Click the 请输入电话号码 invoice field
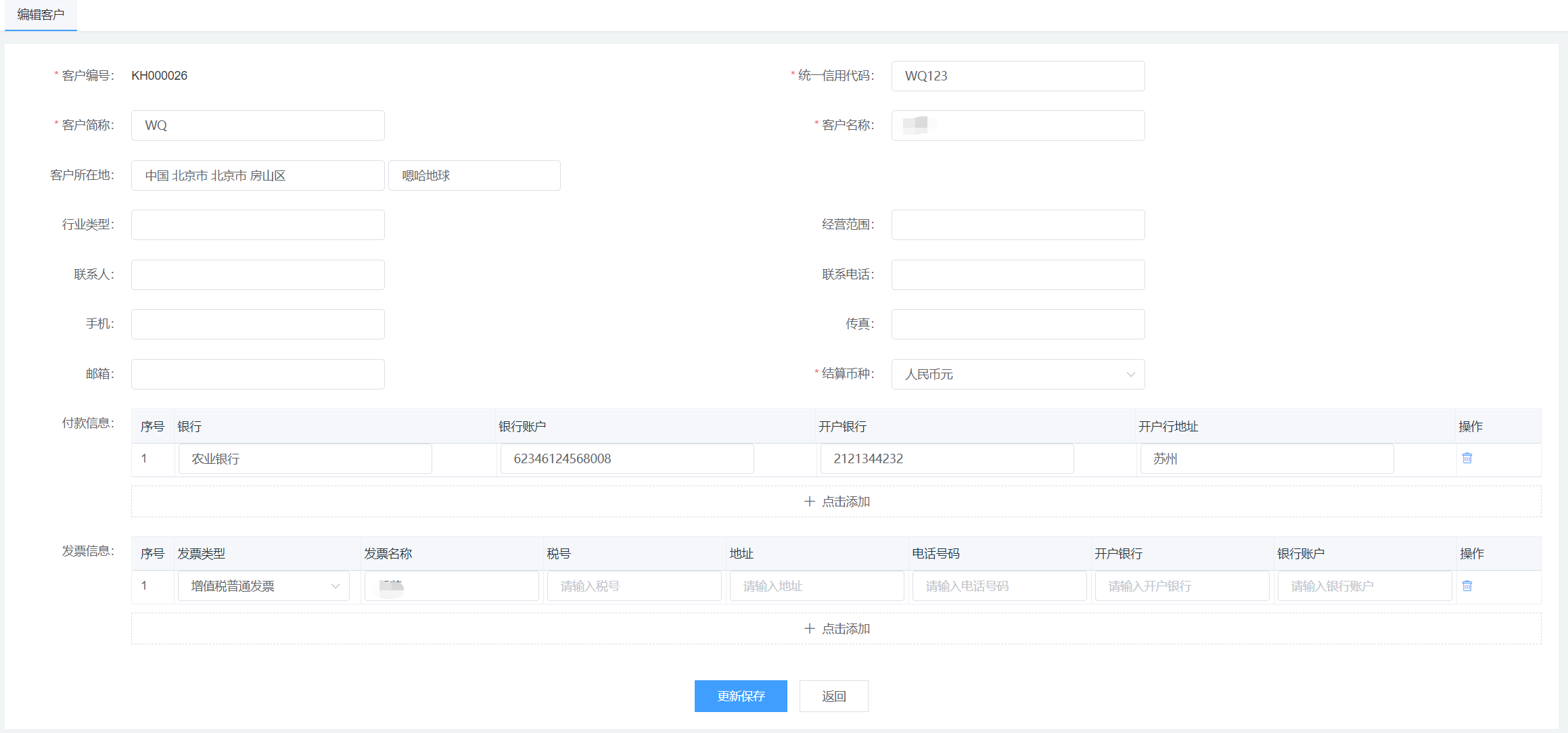 (999, 586)
